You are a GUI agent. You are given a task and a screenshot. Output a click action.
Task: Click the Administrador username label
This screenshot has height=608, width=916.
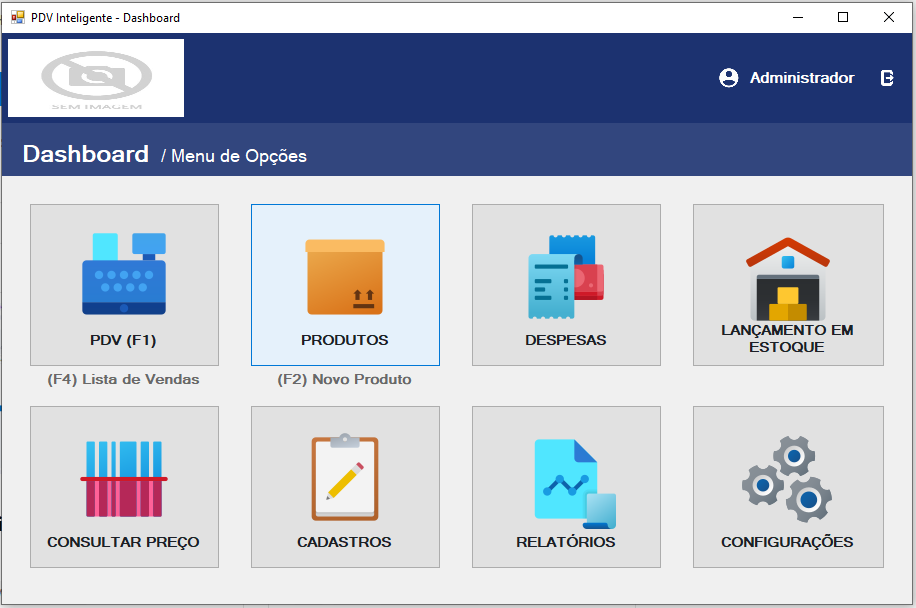click(802, 78)
